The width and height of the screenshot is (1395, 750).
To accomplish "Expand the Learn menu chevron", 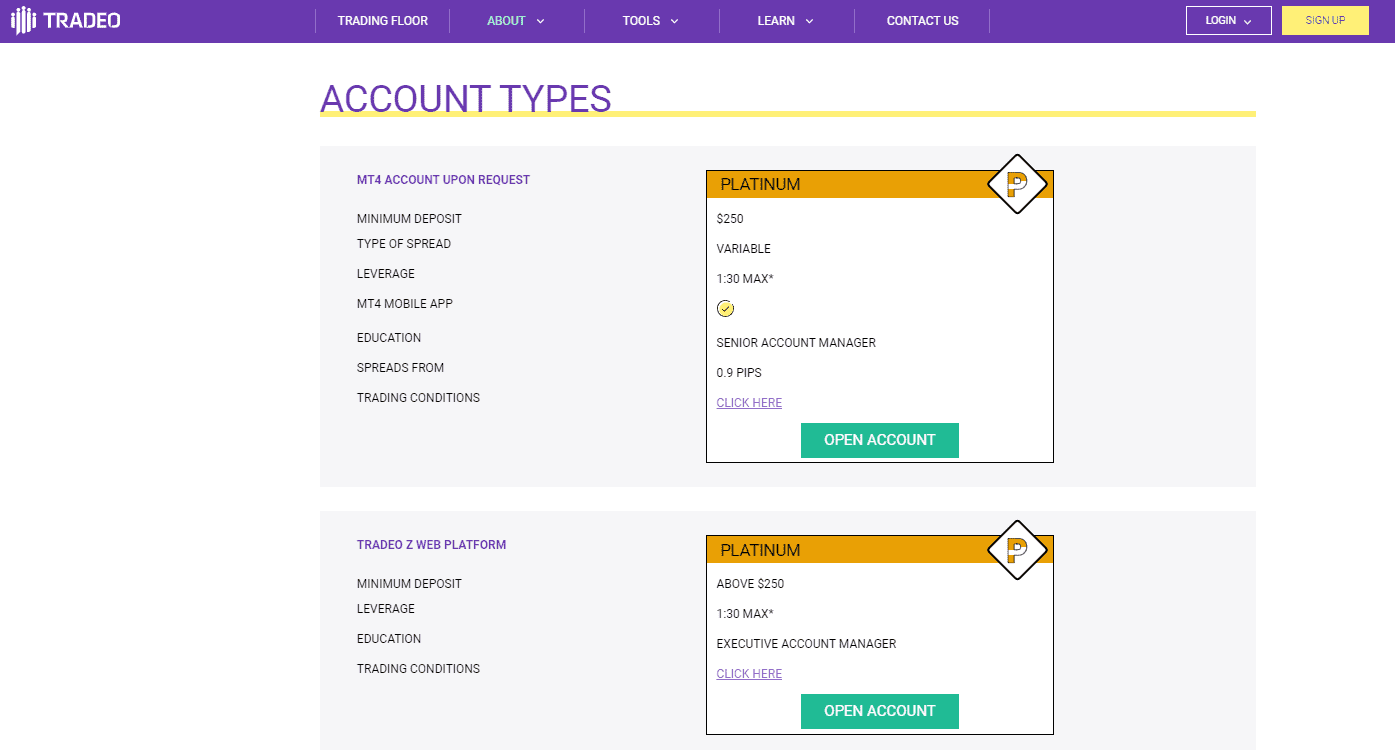I will tap(809, 21).
